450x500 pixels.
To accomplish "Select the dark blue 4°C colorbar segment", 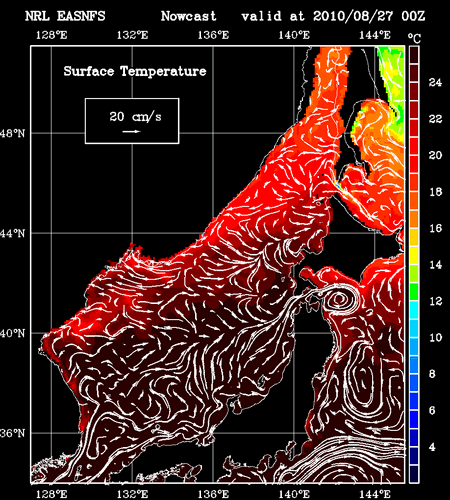I will 414,438.
